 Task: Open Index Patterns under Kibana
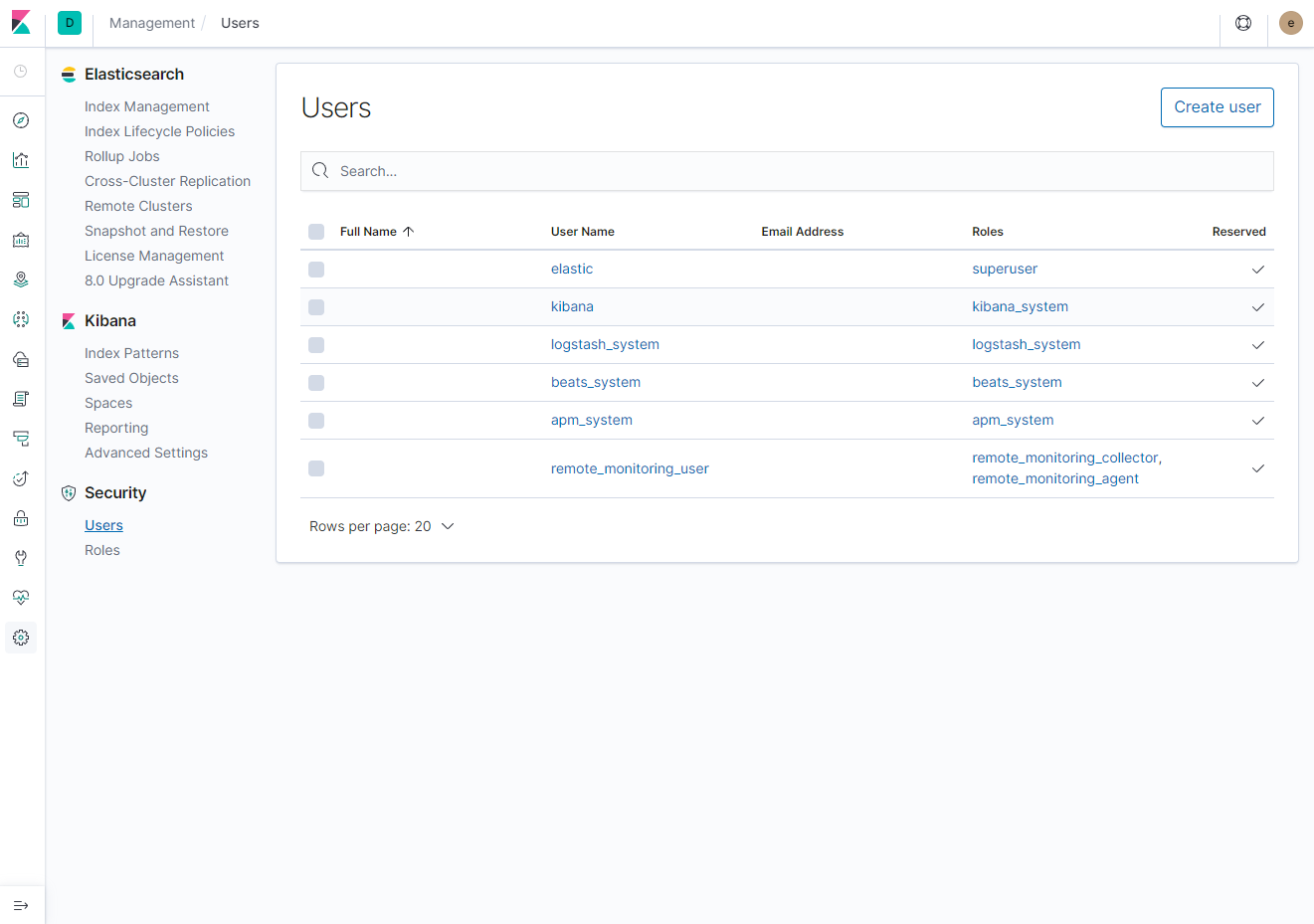click(131, 353)
